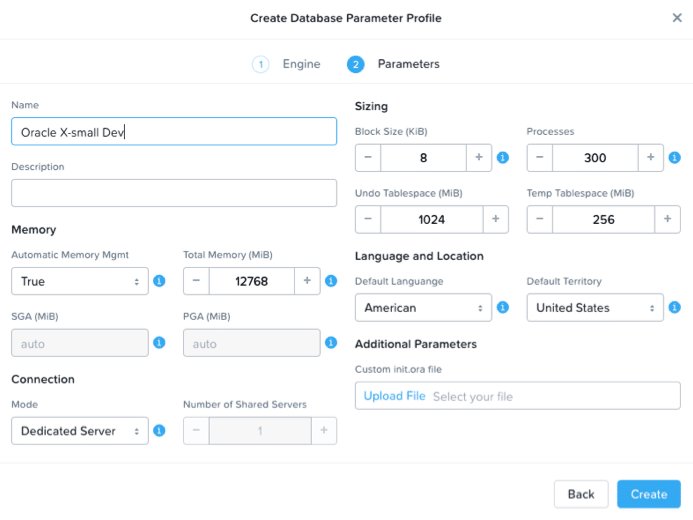Click info icon next to Block Size
The height and width of the screenshot is (520, 693).
(503, 158)
